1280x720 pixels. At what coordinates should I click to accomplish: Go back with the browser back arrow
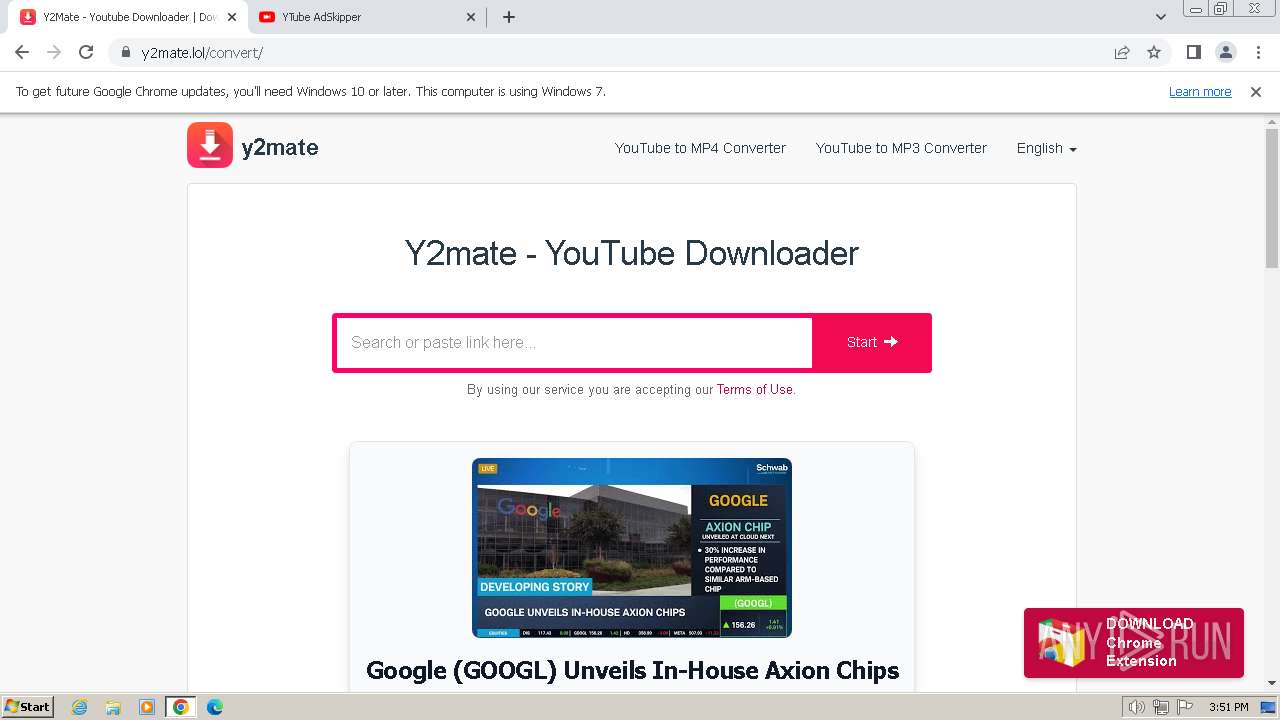22,52
